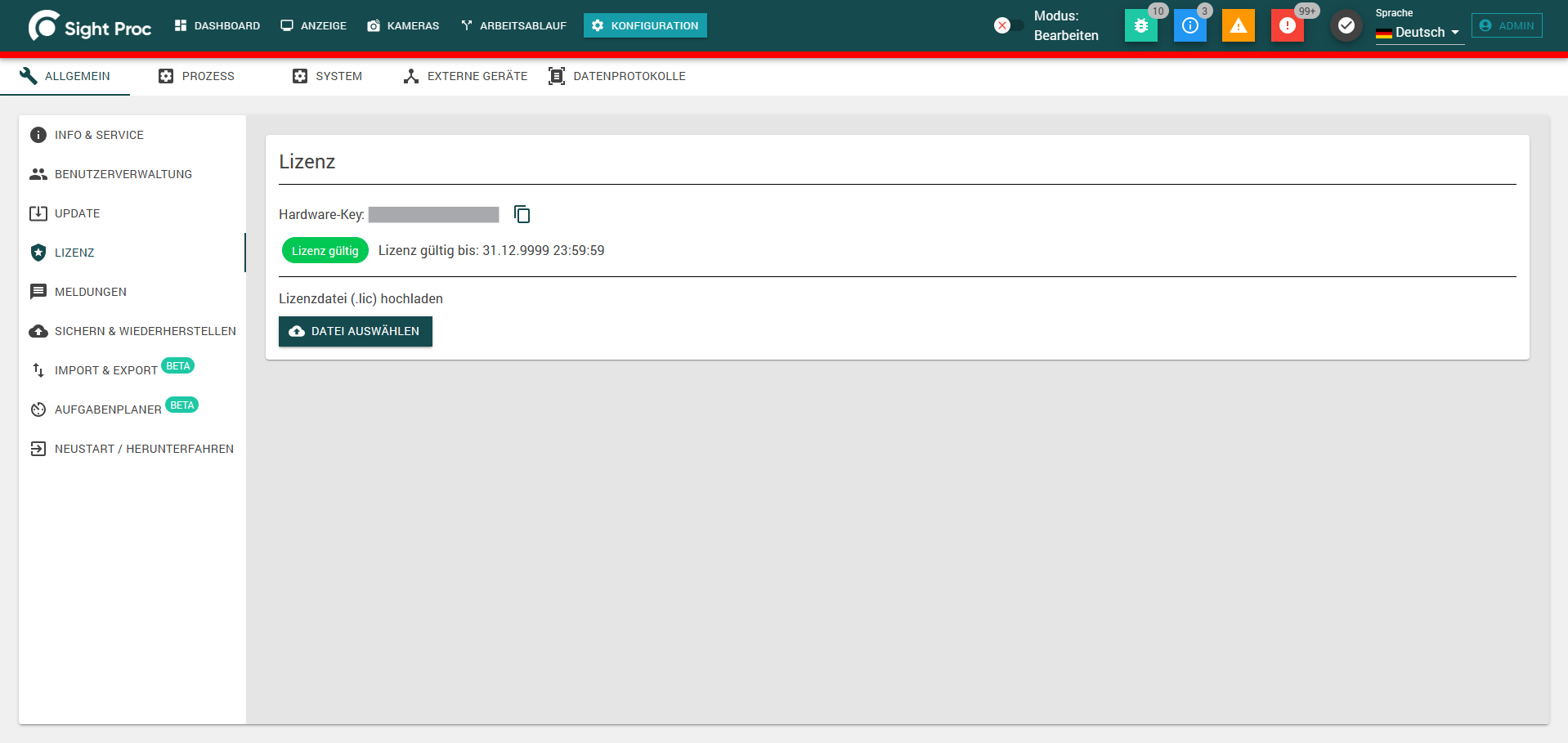1568x743 pixels.
Task: Open the orange warning notifications icon
Action: pos(1239,26)
